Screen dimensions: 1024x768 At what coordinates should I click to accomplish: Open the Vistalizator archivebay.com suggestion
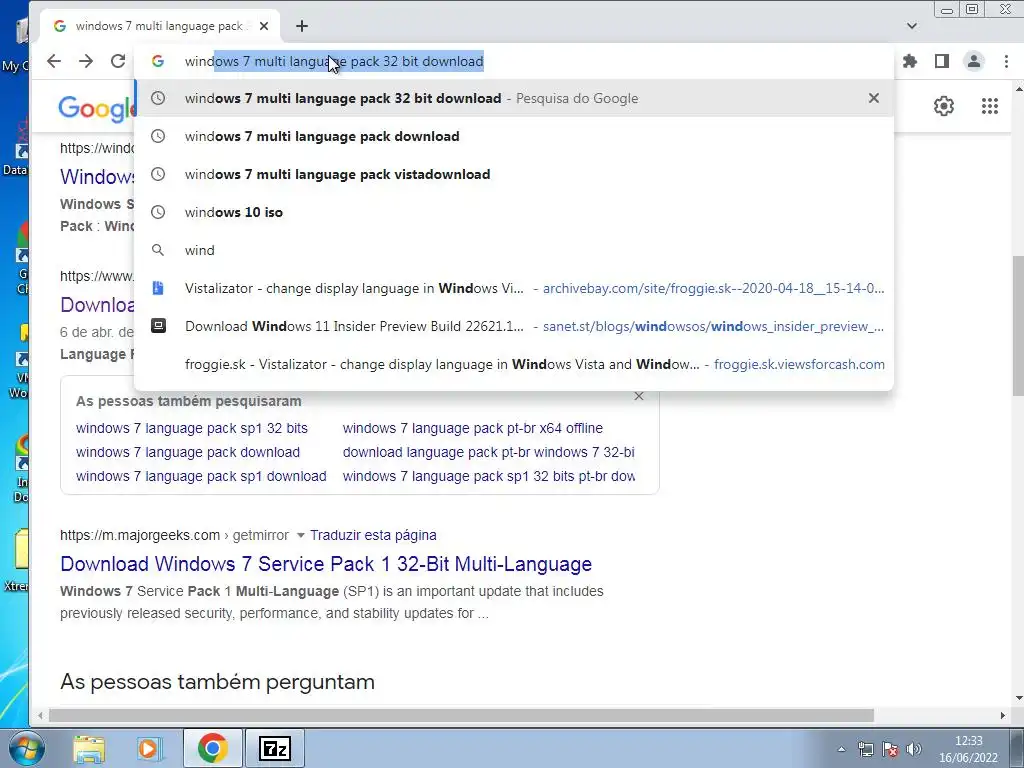(x=514, y=288)
